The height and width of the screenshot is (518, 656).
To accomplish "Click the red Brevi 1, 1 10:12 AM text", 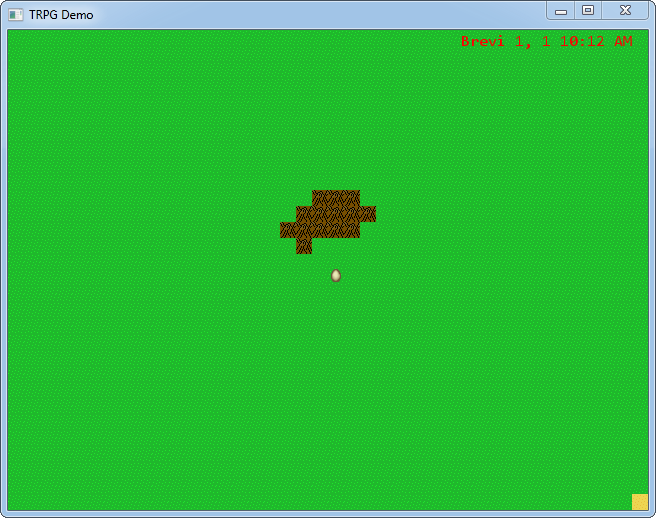I will click(546, 41).
